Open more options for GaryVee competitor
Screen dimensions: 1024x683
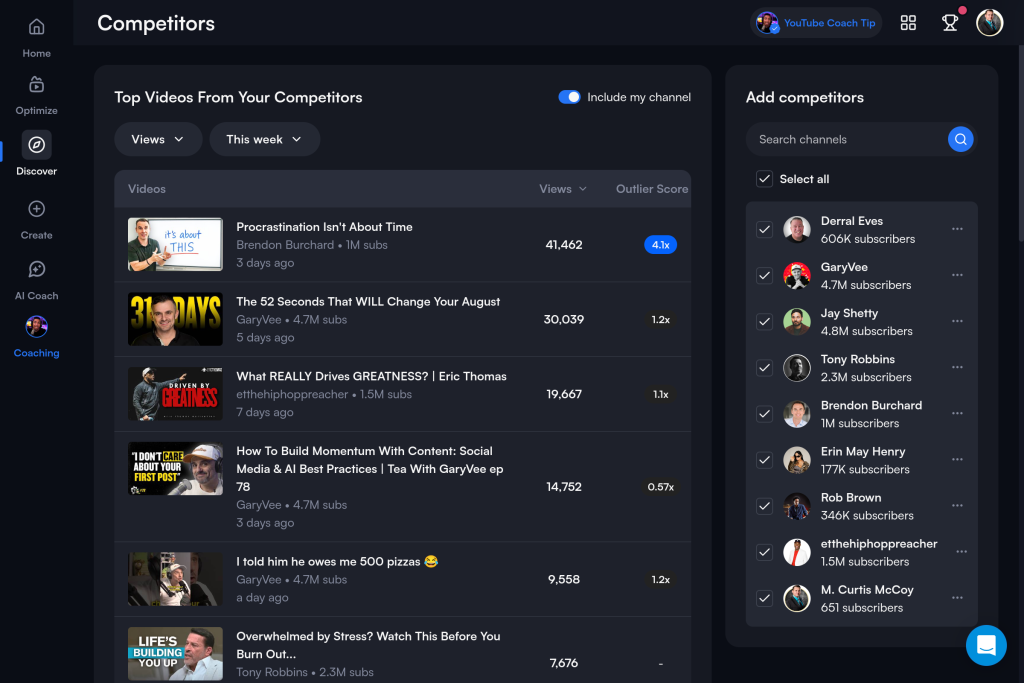[x=957, y=275]
